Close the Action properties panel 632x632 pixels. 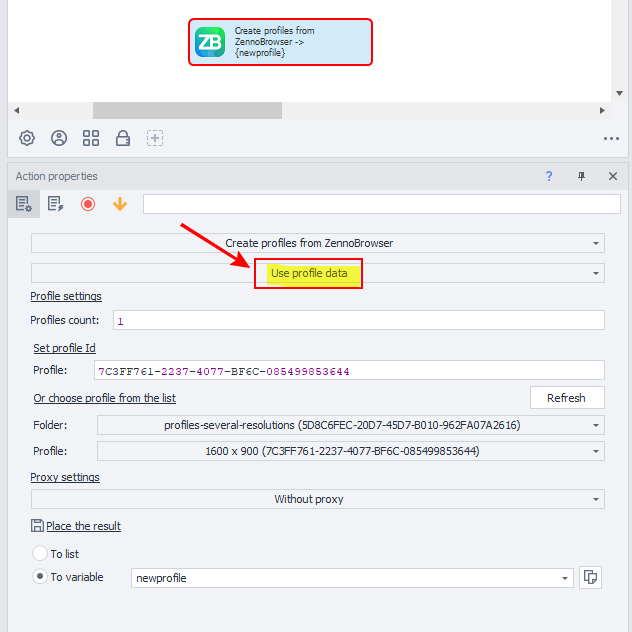click(613, 176)
